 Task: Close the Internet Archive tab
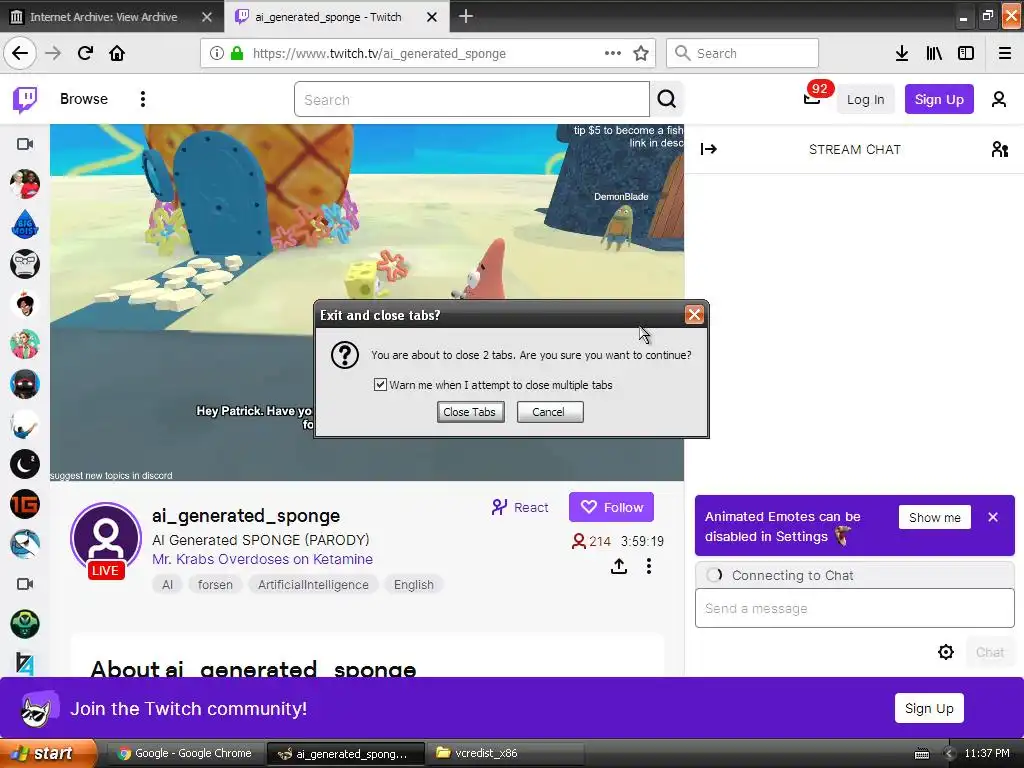(x=207, y=17)
